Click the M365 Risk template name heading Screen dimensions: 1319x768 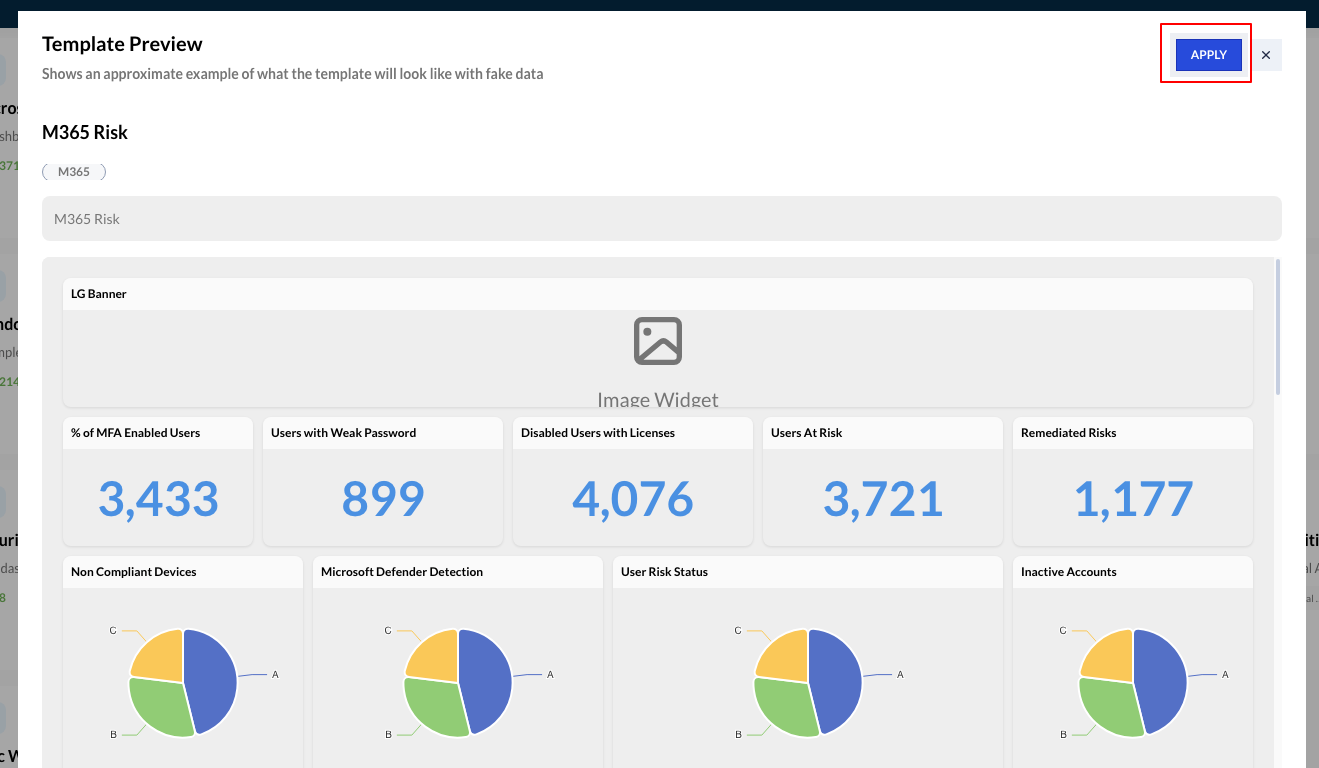coord(85,132)
